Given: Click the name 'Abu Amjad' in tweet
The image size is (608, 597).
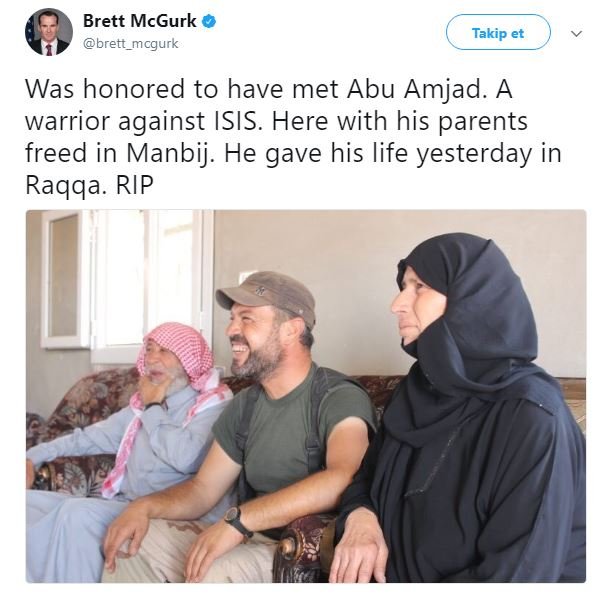Looking at the screenshot, I should (x=413, y=89).
